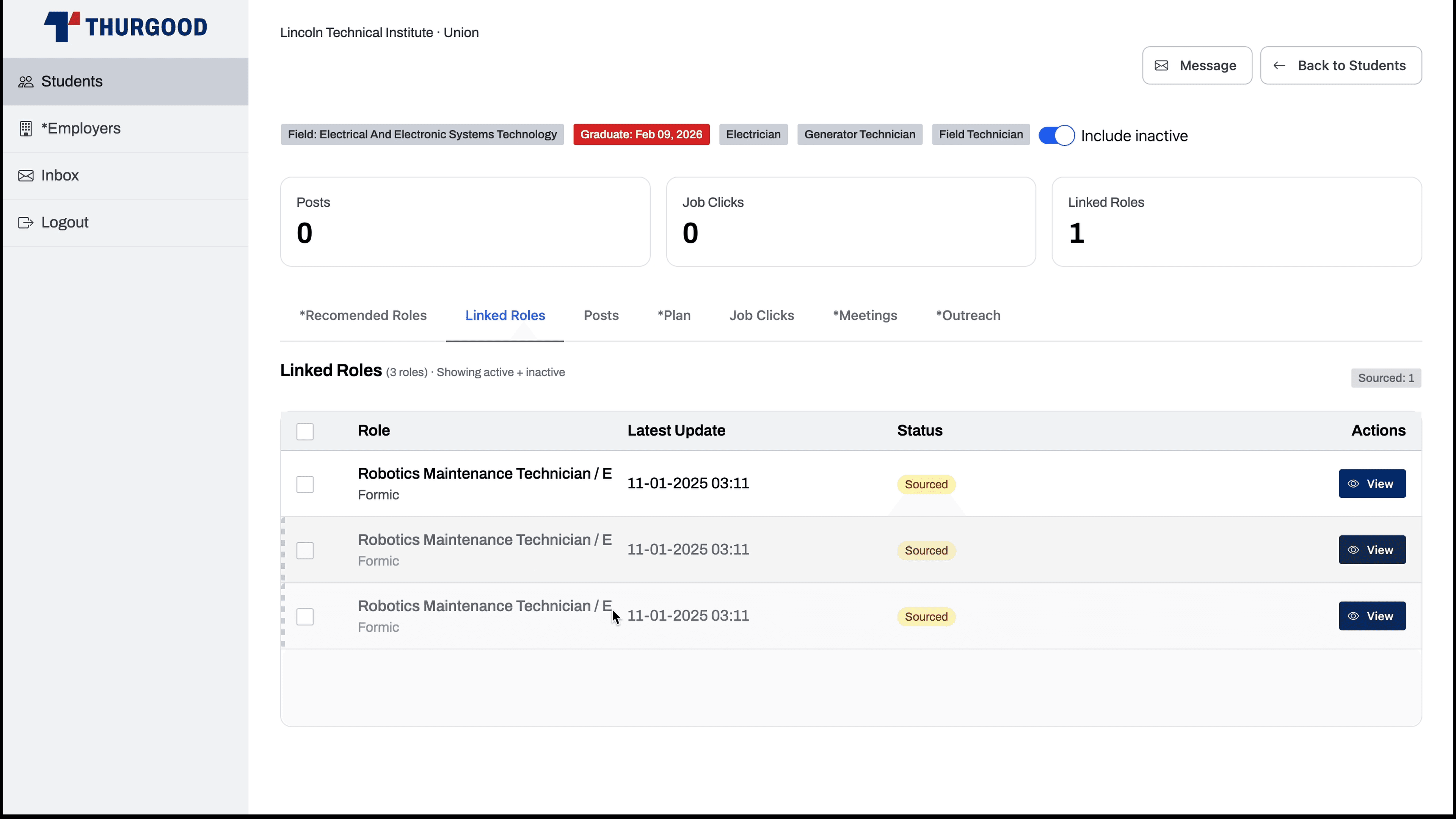The image size is (1456, 819).
Task: Switch to the *Outreach tab
Action: 968,315
